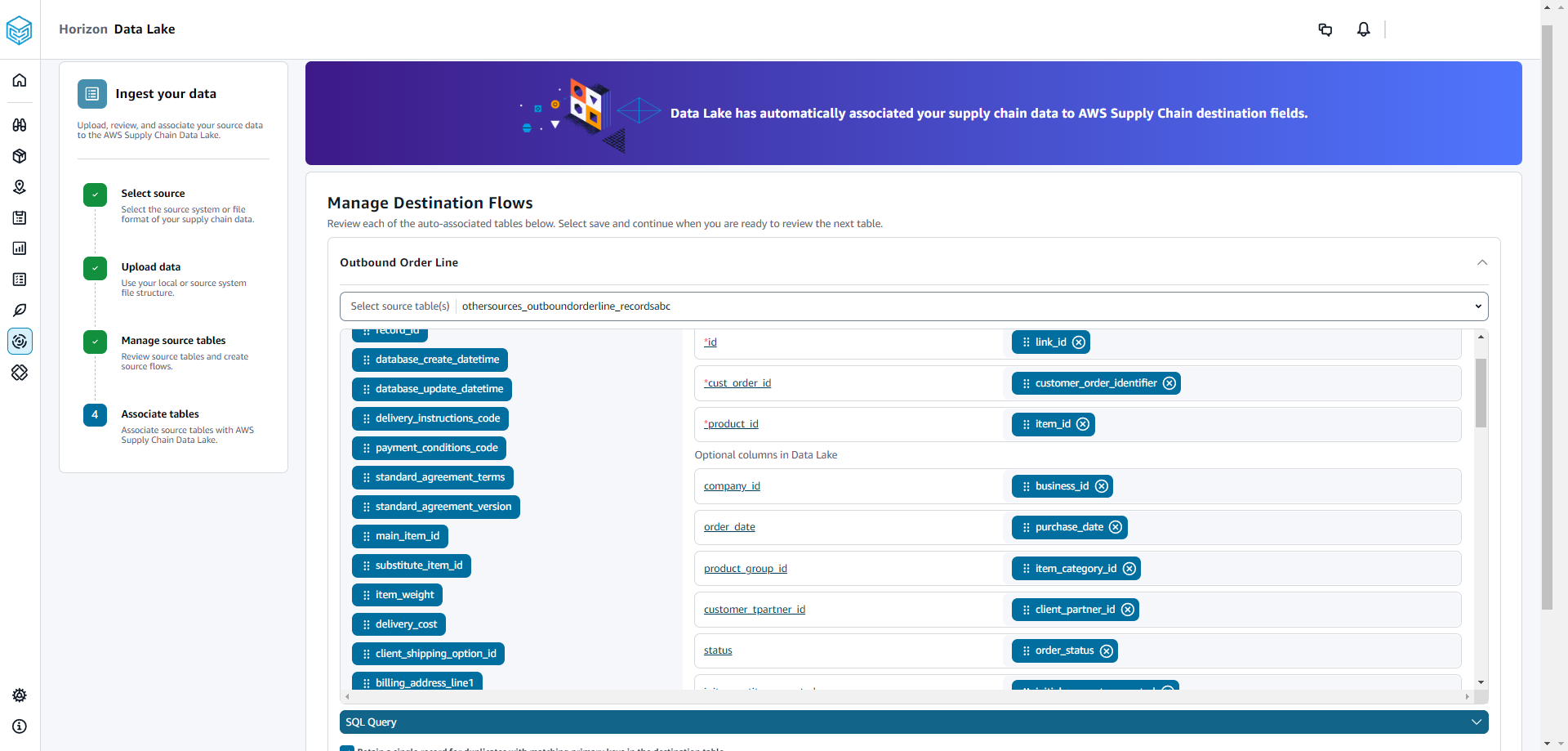Viewport: 1568px width, 751px height.
Task: Open the highlighted Data Lake icon
Action: coord(20,341)
